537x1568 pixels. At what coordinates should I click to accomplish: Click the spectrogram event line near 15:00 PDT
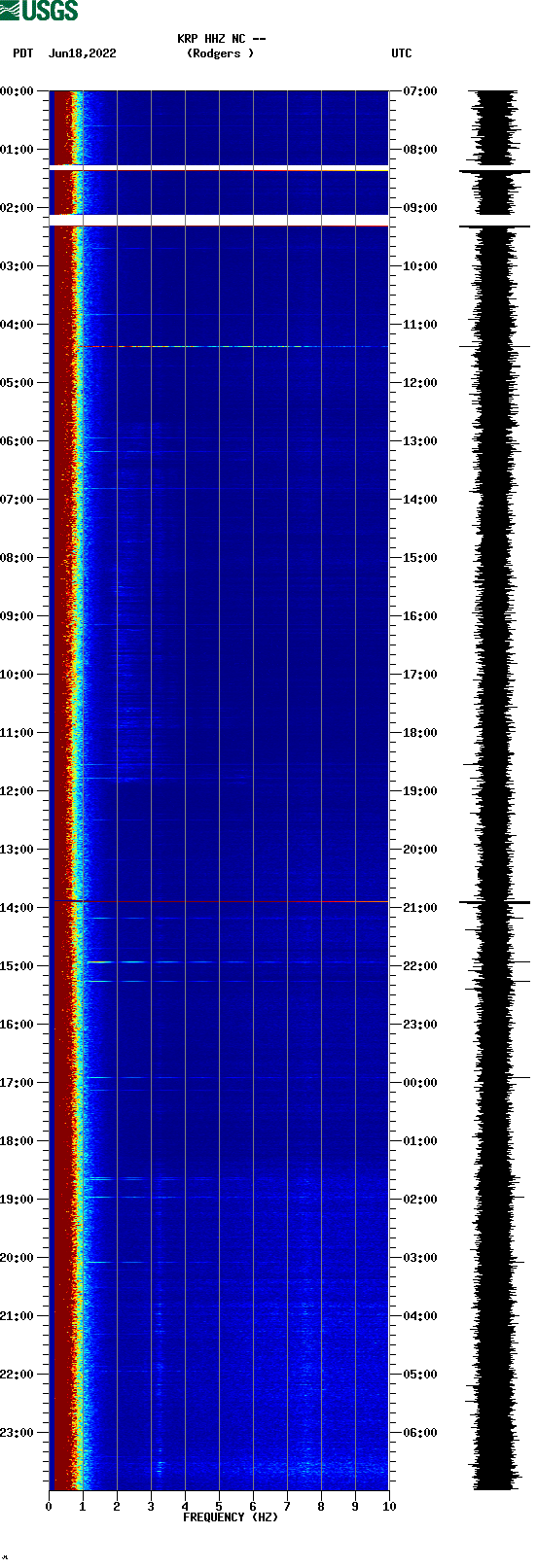point(233,962)
